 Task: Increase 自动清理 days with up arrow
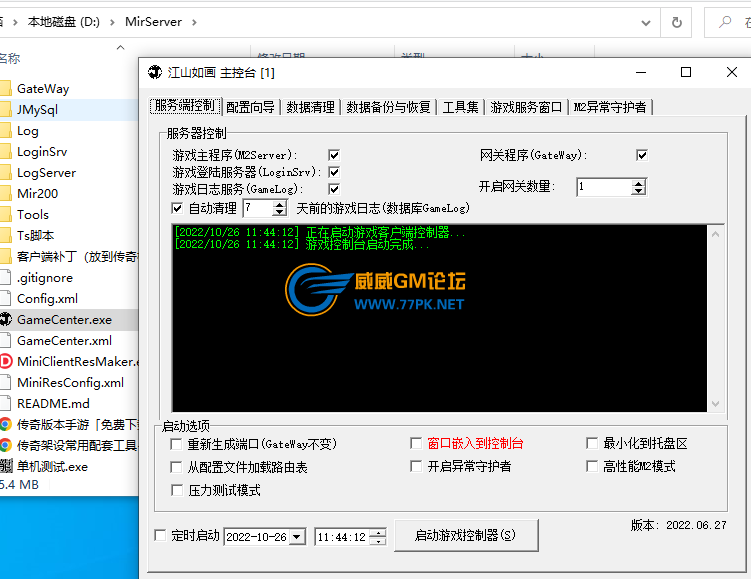(279, 204)
